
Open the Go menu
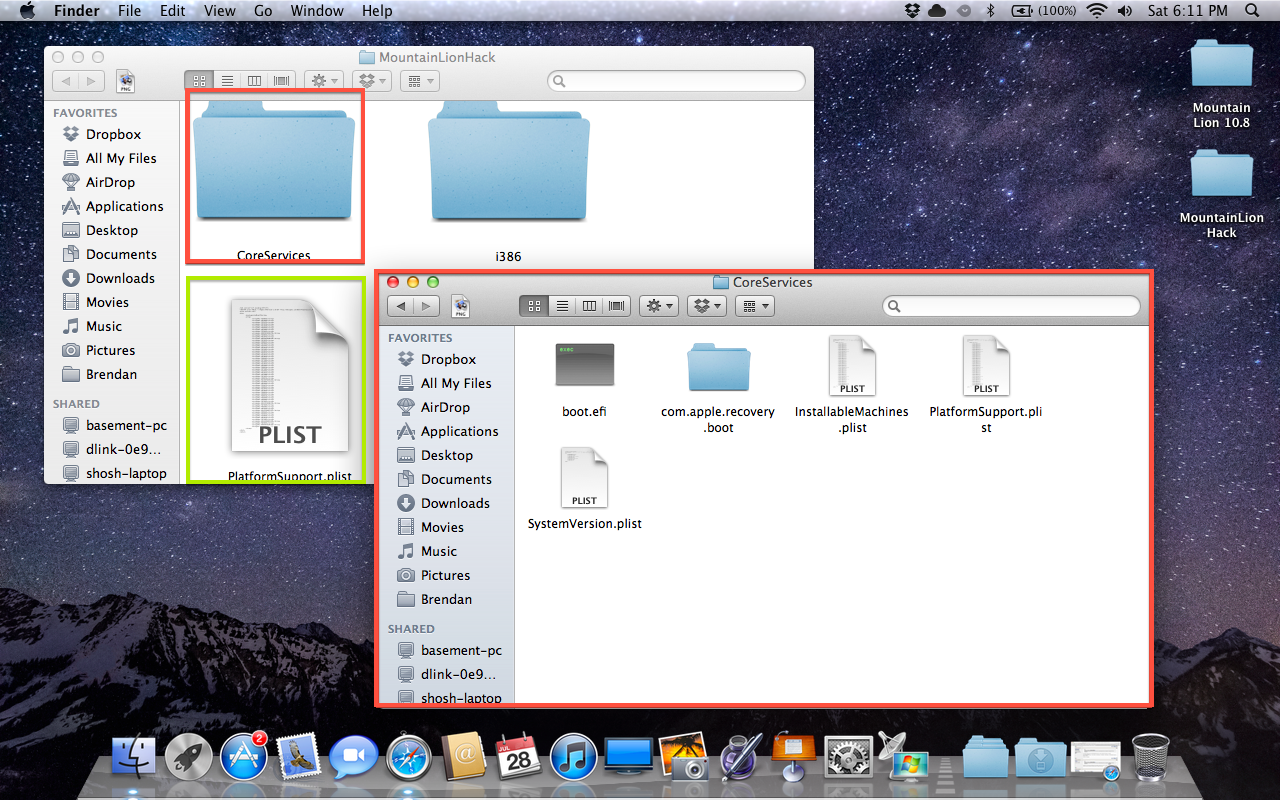[x=263, y=11]
